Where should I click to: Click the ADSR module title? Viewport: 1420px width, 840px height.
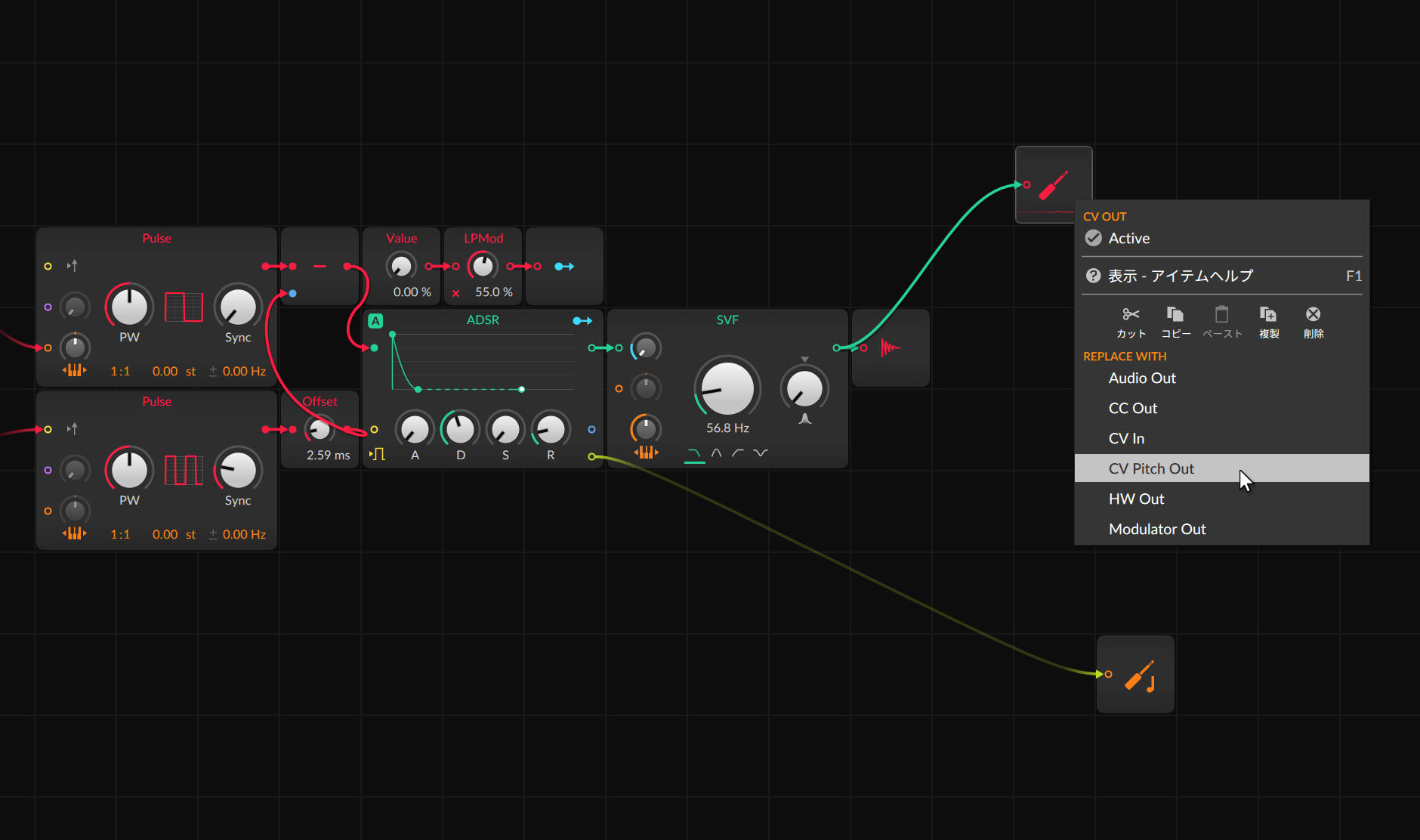click(483, 320)
